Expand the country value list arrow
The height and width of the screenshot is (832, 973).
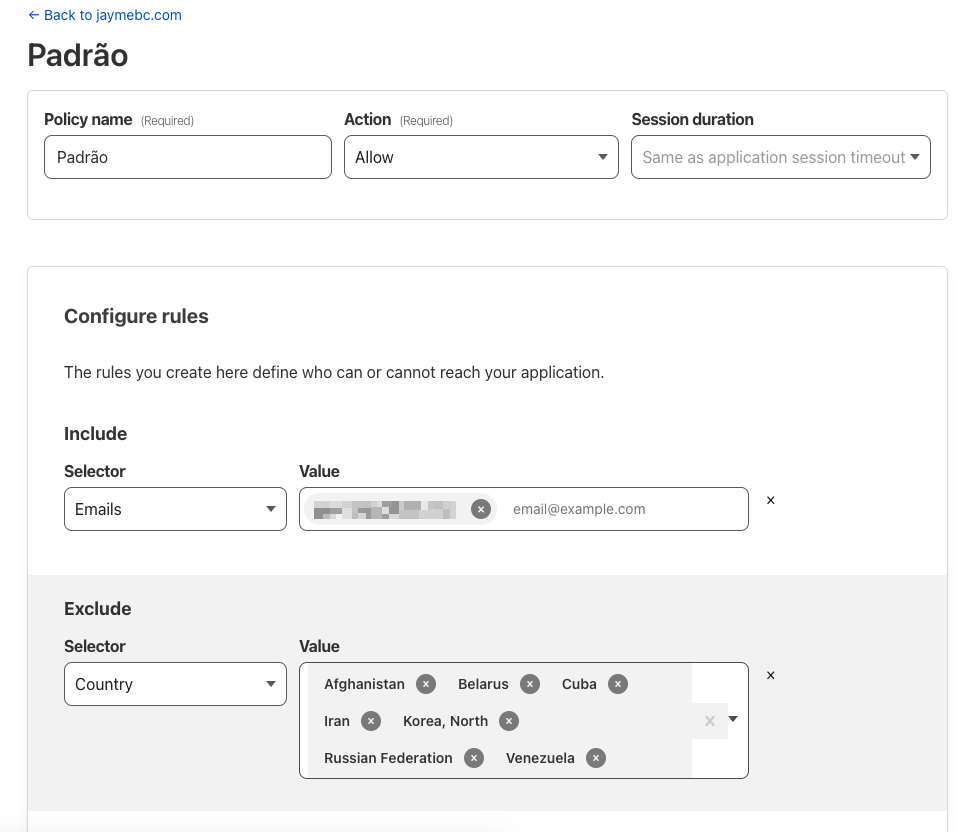click(x=733, y=719)
